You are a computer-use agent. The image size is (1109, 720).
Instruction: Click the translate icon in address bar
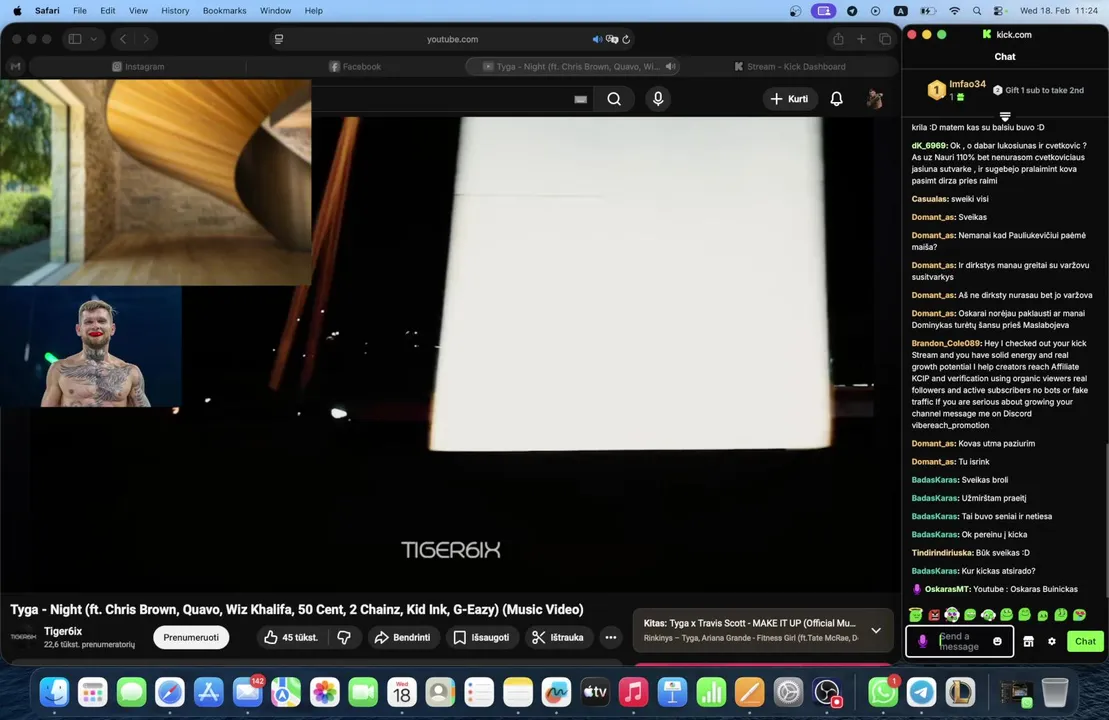coord(612,39)
